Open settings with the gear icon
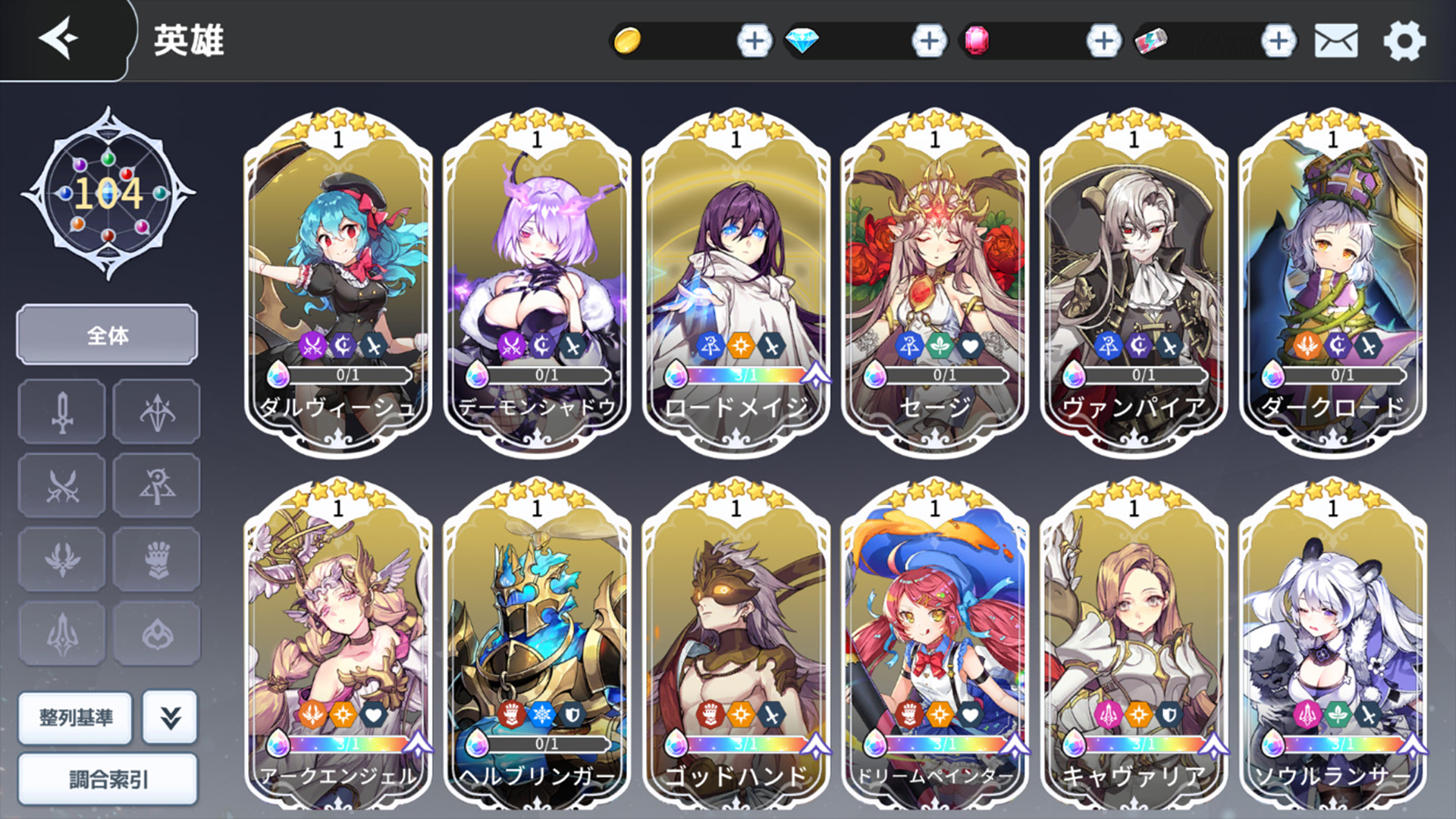Viewport: 1456px width, 819px height. point(1404,40)
